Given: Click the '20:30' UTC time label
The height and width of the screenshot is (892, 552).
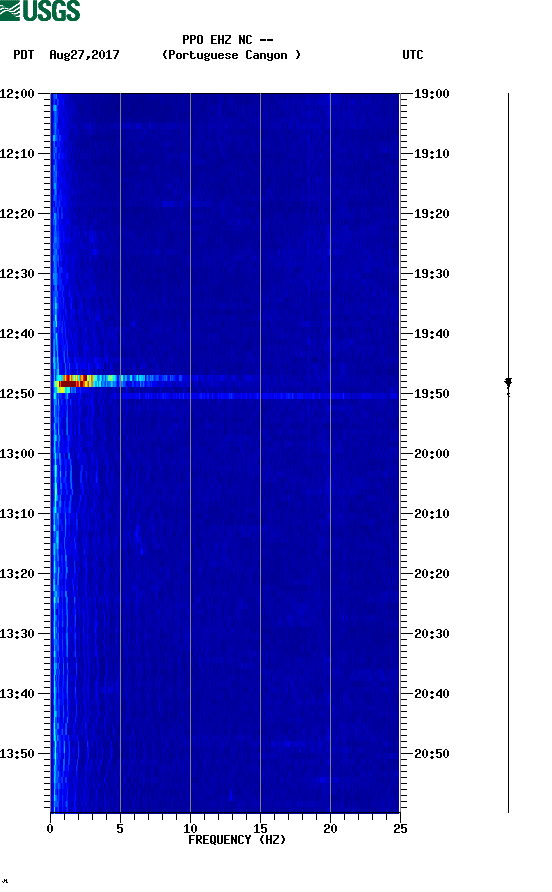Looking at the screenshot, I should coord(431,634).
